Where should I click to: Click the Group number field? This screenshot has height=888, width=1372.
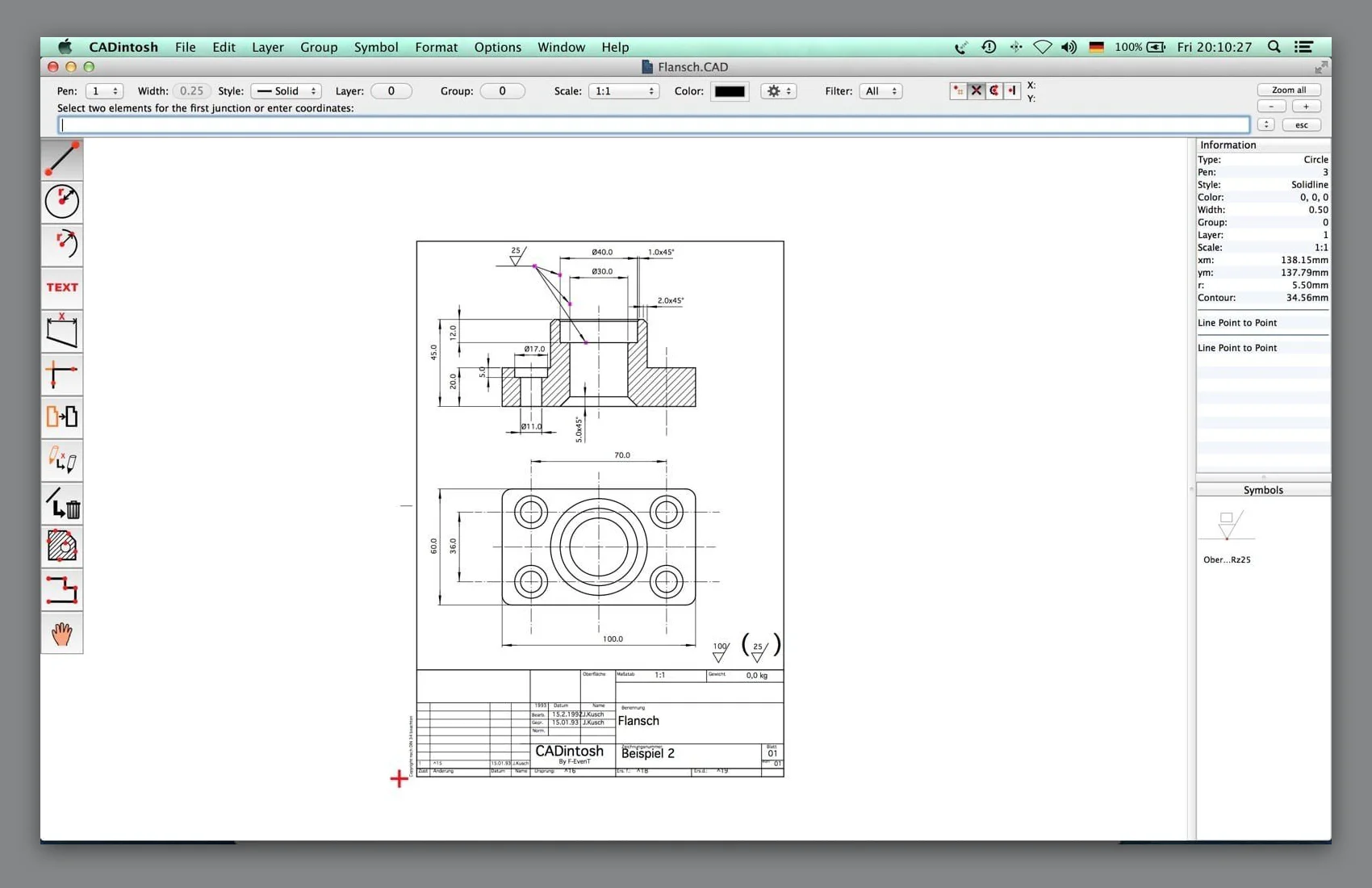[x=502, y=91]
